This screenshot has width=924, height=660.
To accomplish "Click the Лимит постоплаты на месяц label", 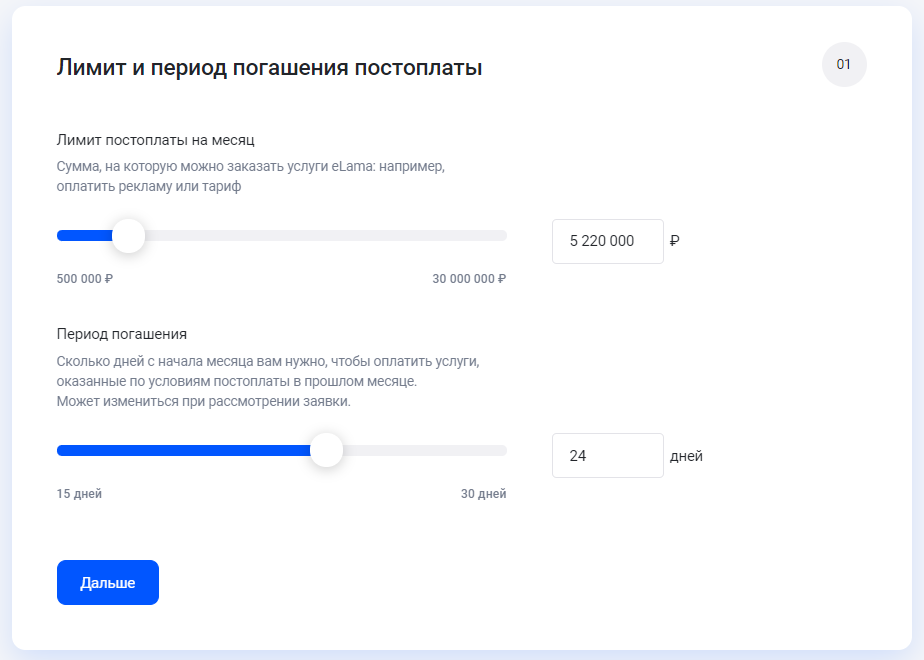I will 156,140.
